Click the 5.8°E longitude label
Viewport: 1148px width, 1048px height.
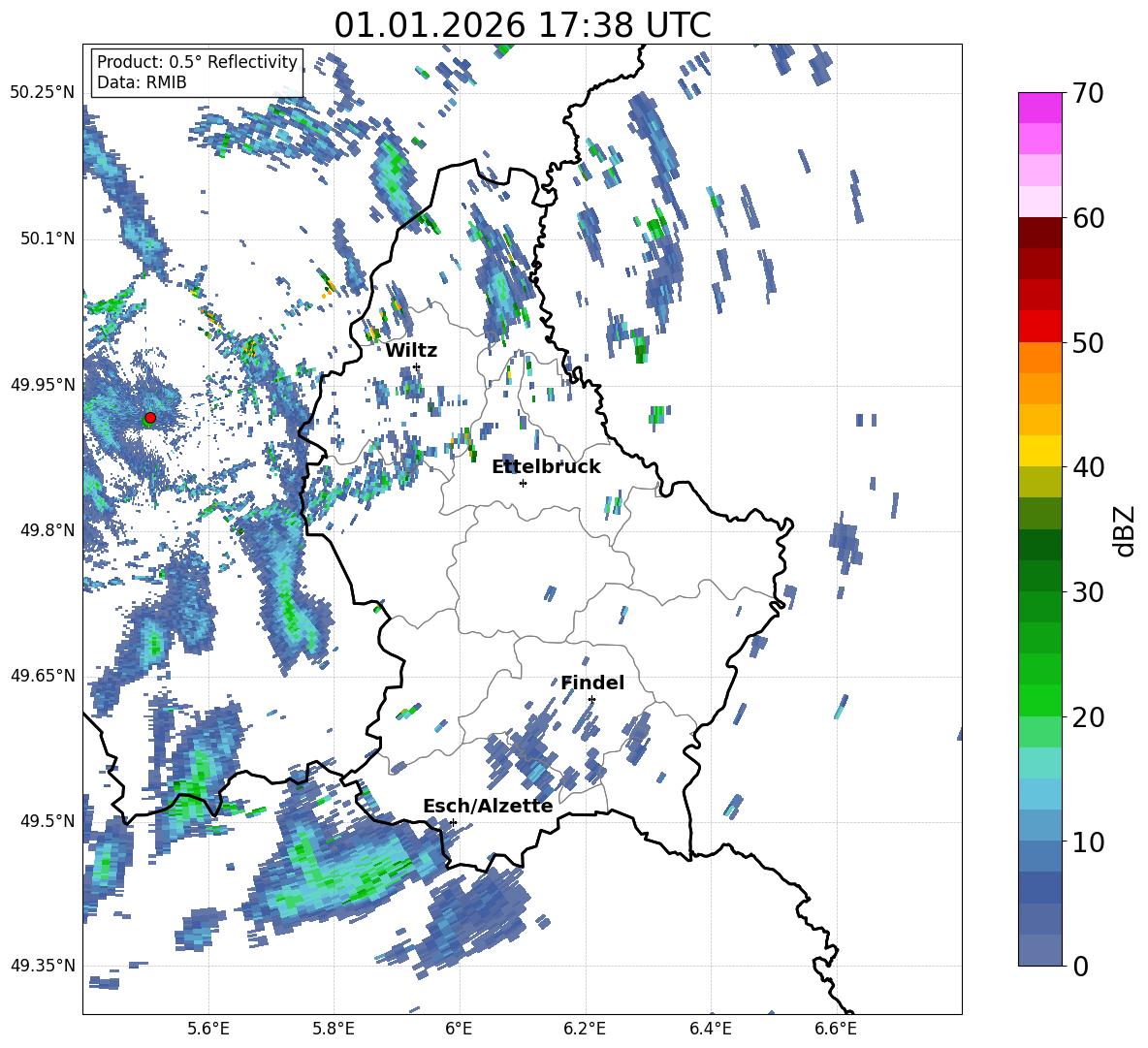334,1029
